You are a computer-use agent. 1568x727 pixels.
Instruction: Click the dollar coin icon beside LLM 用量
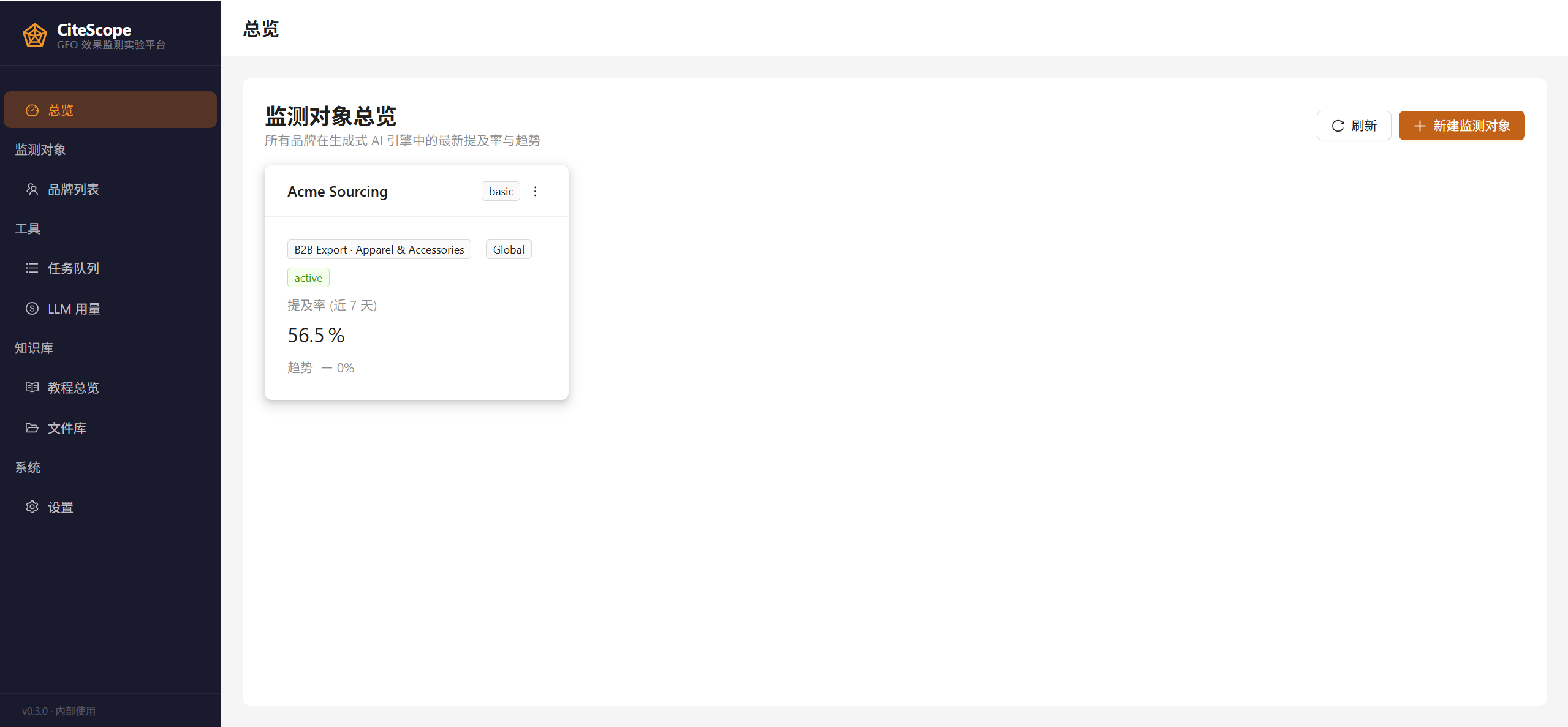point(32,309)
